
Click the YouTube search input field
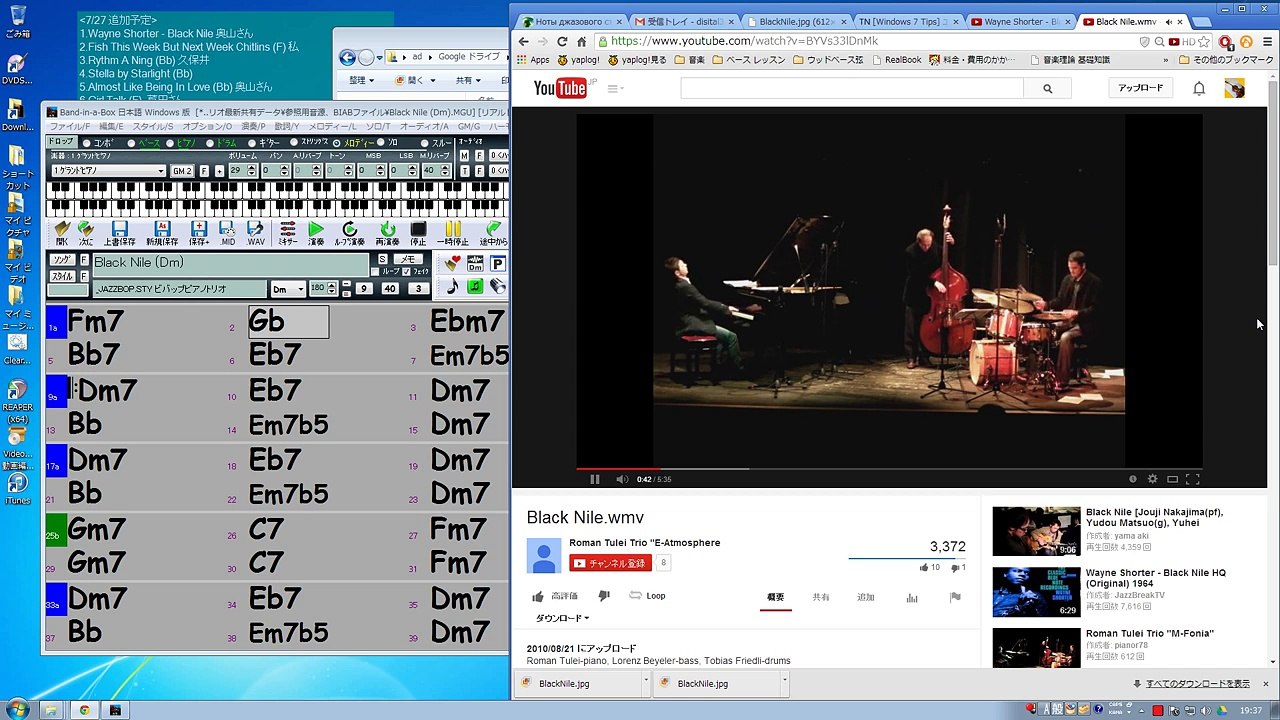click(852, 88)
